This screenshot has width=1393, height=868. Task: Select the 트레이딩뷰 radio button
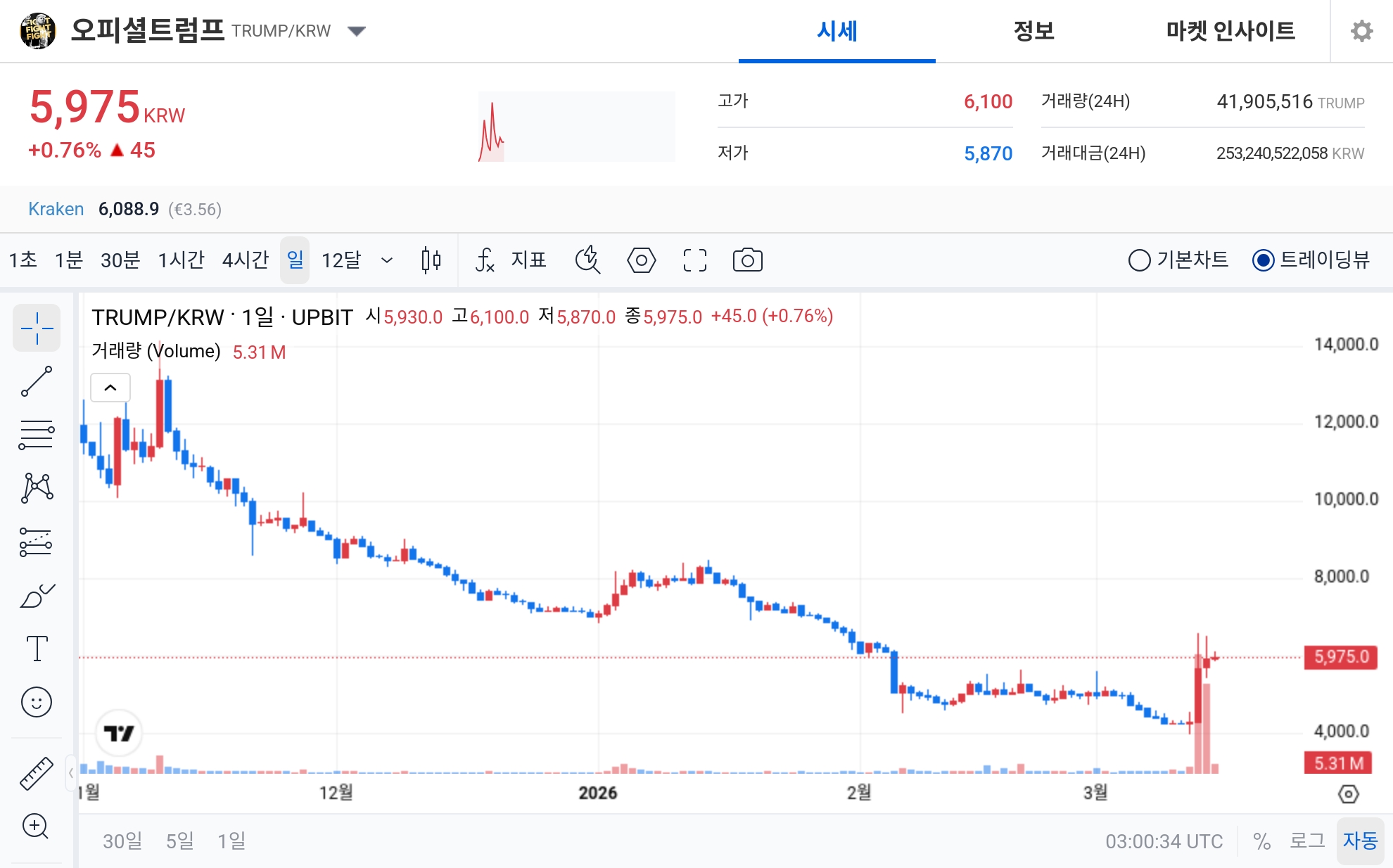tap(1264, 260)
